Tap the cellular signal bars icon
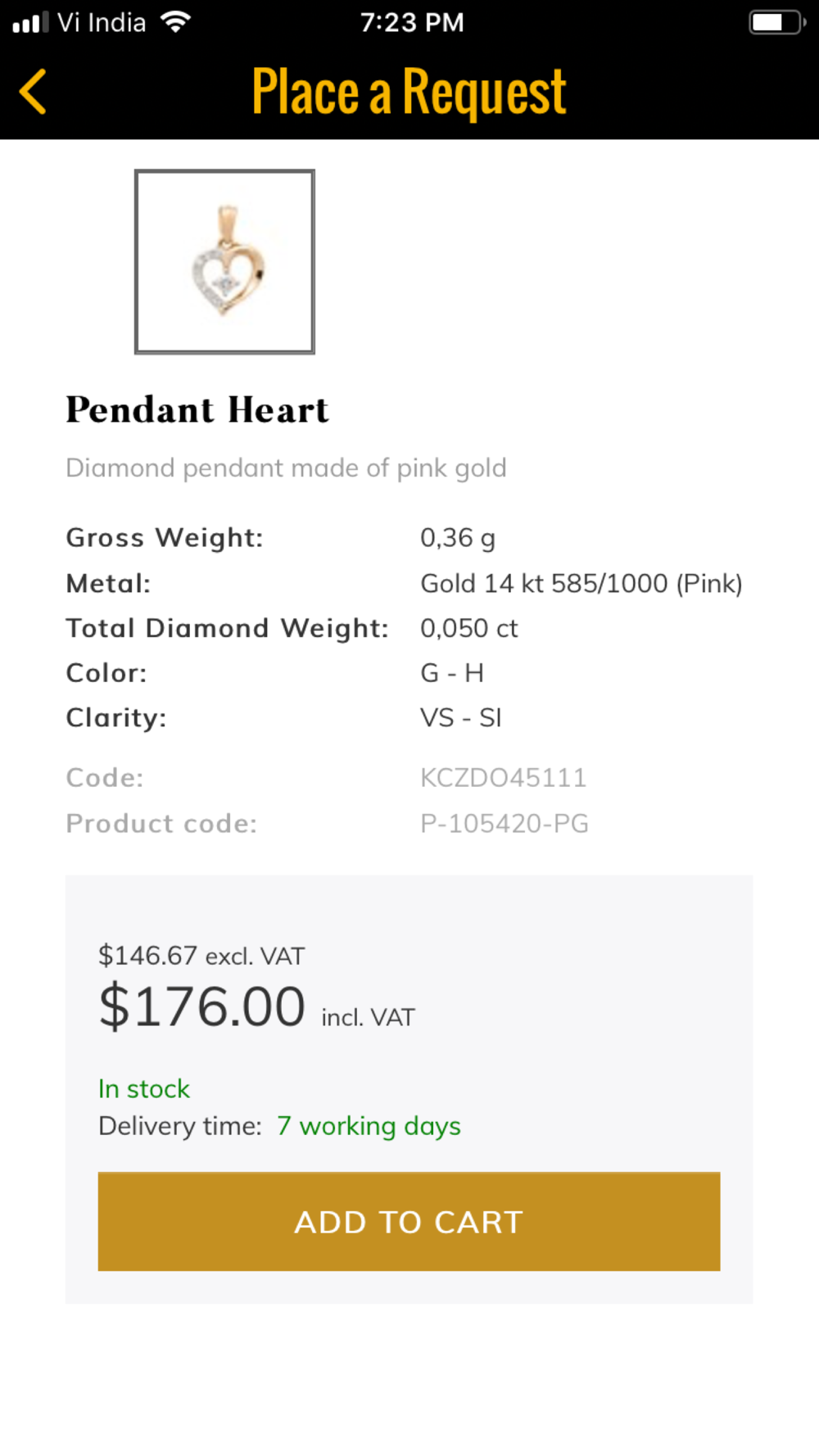819x1456 pixels. [x=30, y=22]
